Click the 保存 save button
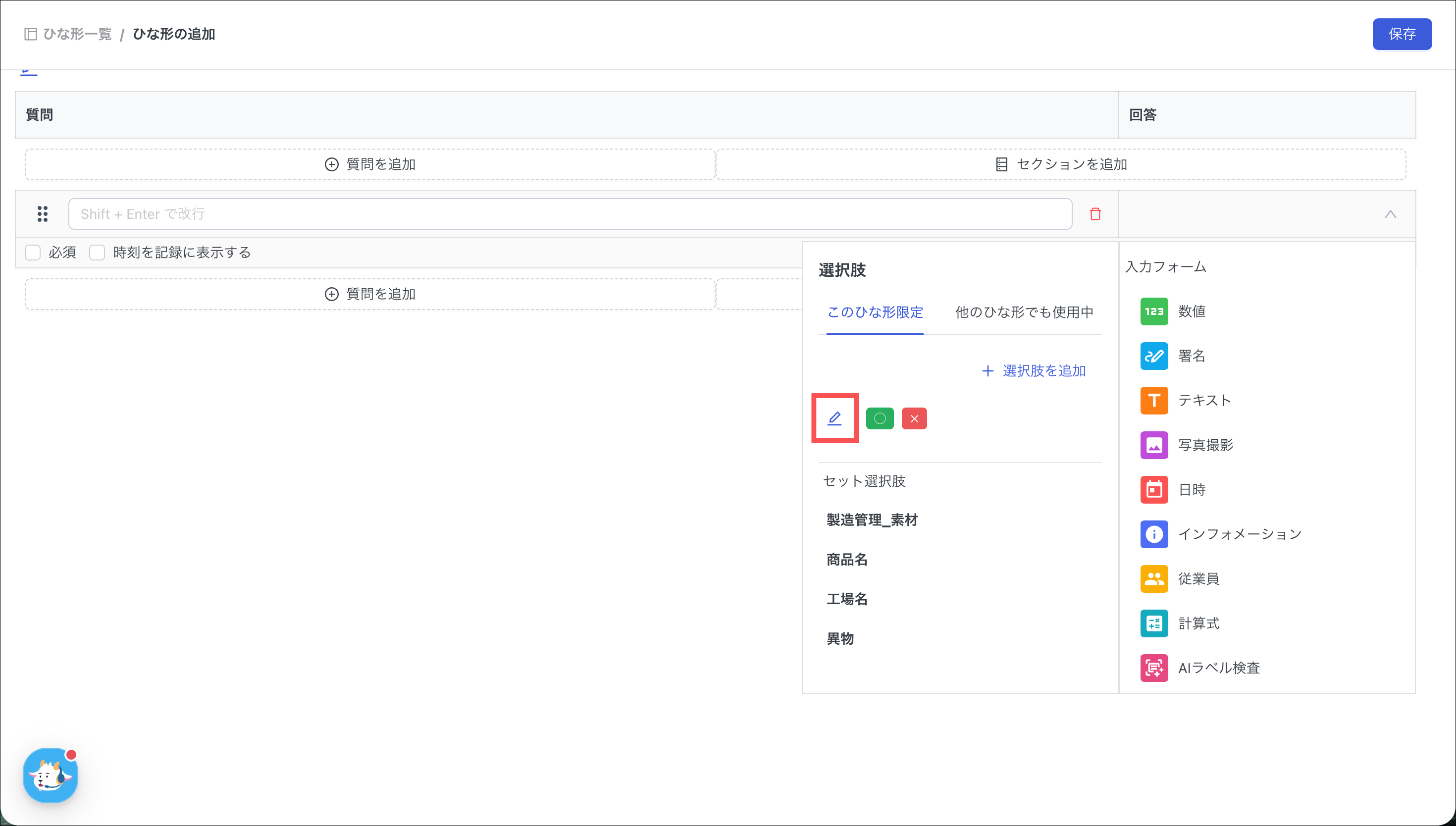This screenshot has height=826, width=1456. point(1402,34)
